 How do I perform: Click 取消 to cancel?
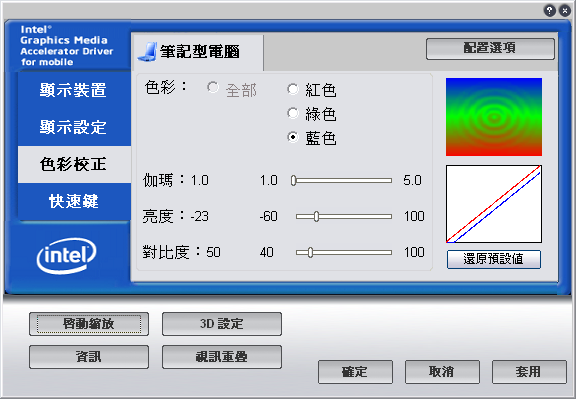click(442, 372)
